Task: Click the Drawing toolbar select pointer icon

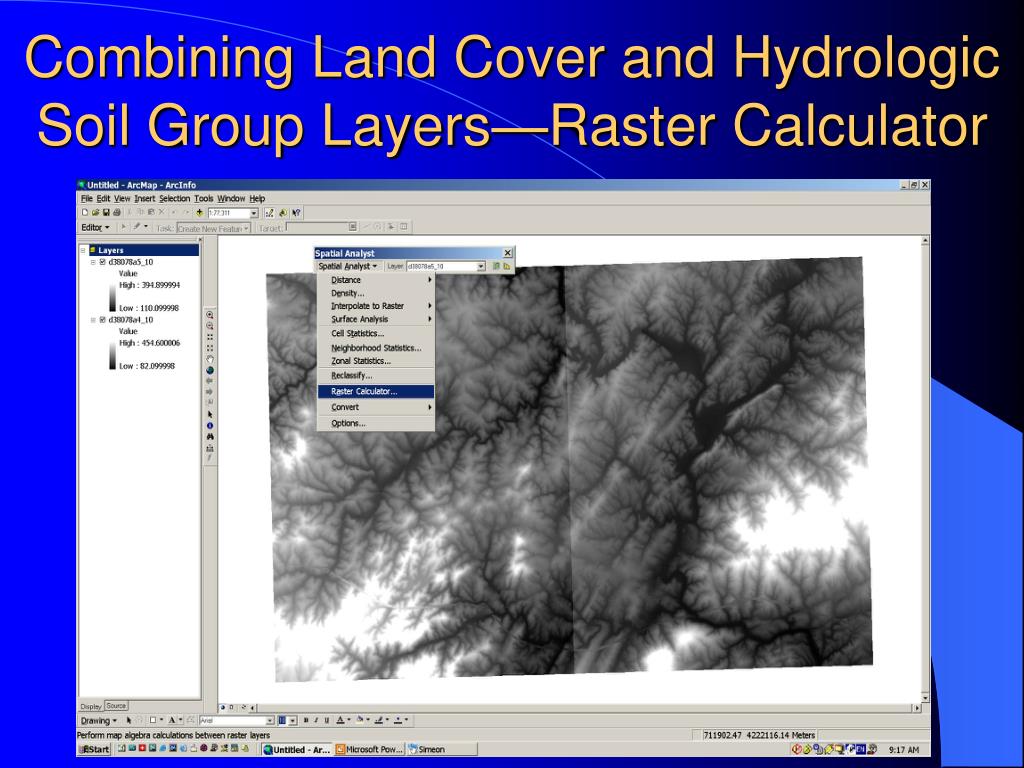Action: [129, 720]
